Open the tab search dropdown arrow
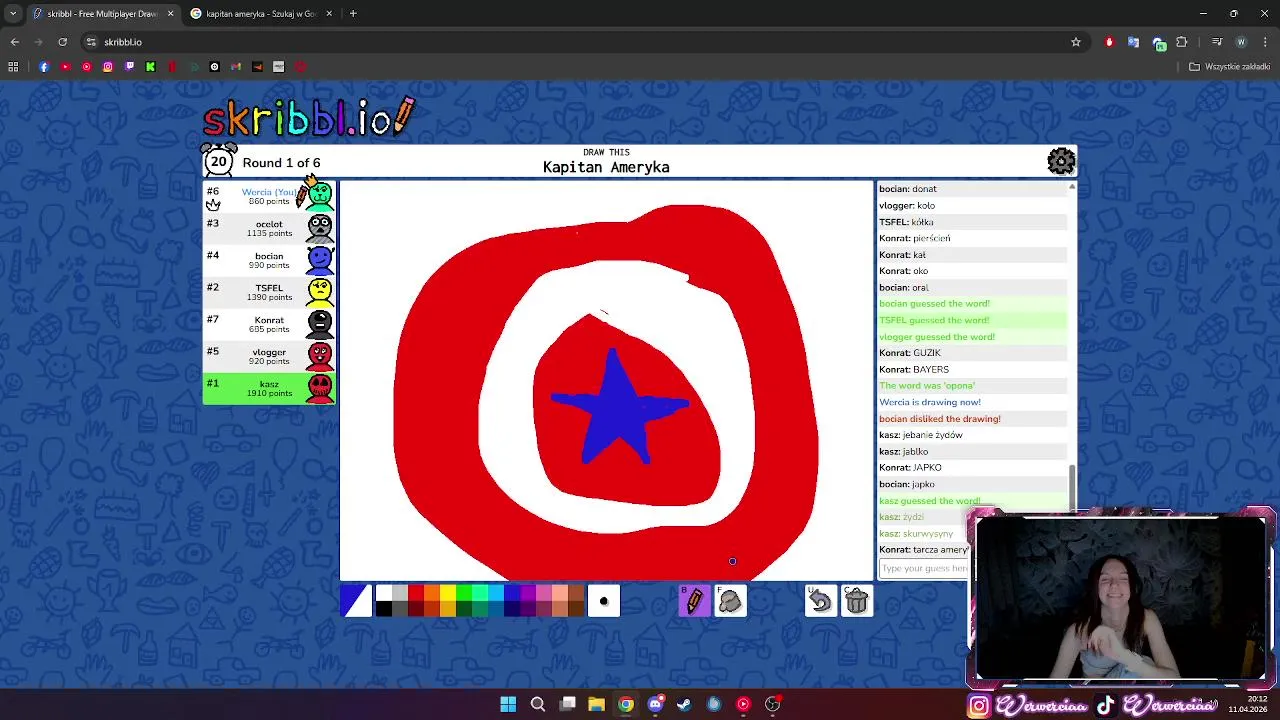 coord(12,14)
